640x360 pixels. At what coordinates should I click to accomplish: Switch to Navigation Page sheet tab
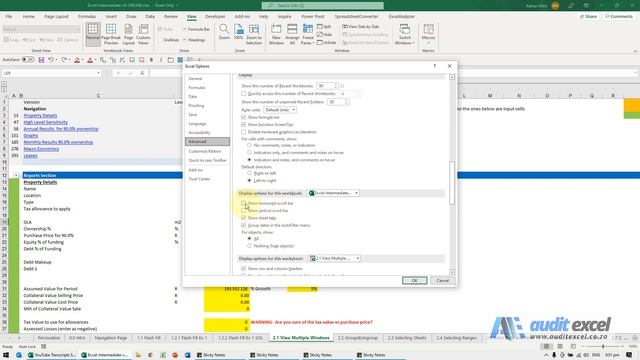(x=111, y=338)
